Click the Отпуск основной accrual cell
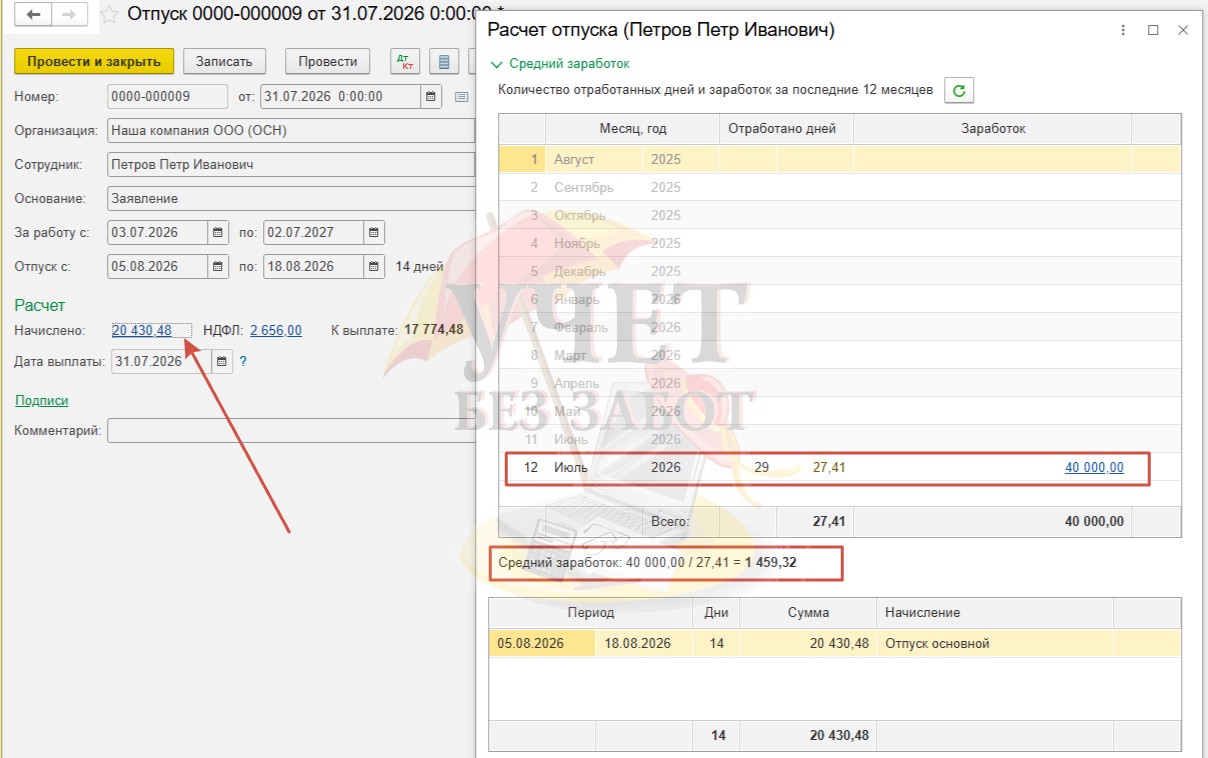1208x758 pixels. [995, 643]
